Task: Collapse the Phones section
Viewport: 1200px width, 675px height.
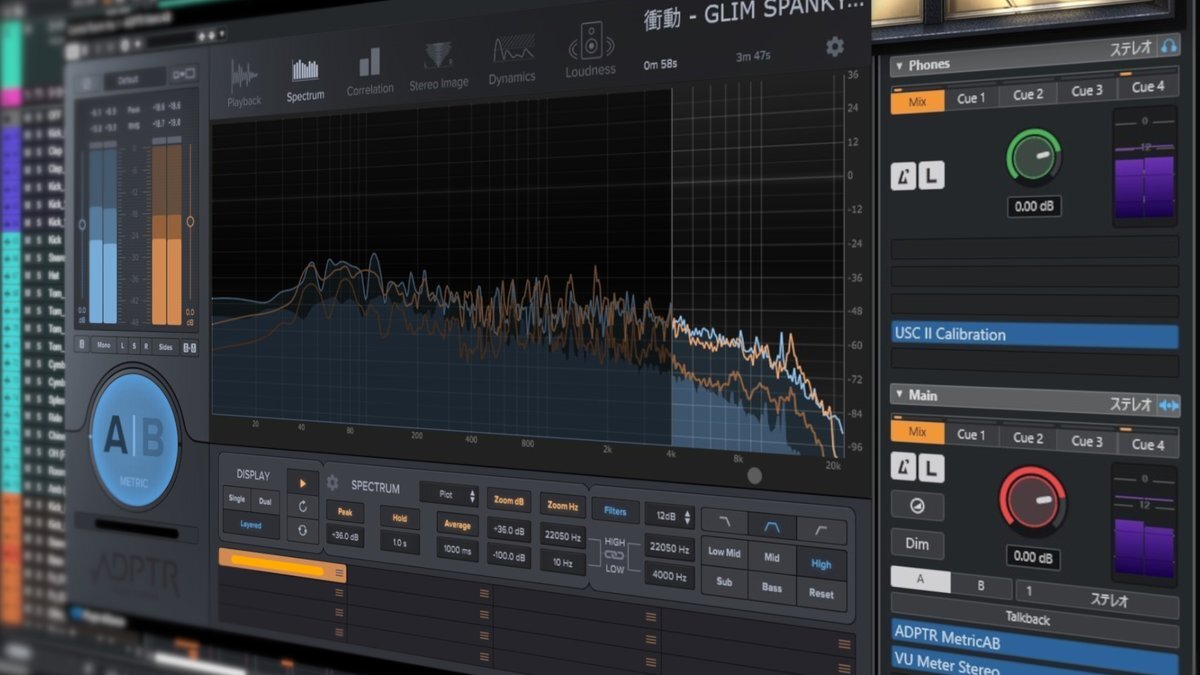Action: pyautogui.click(x=898, y=66)
